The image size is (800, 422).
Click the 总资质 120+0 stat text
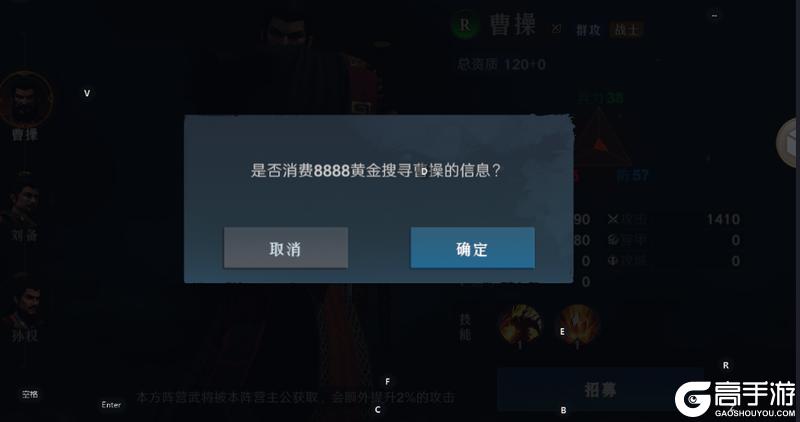point(501,64)
